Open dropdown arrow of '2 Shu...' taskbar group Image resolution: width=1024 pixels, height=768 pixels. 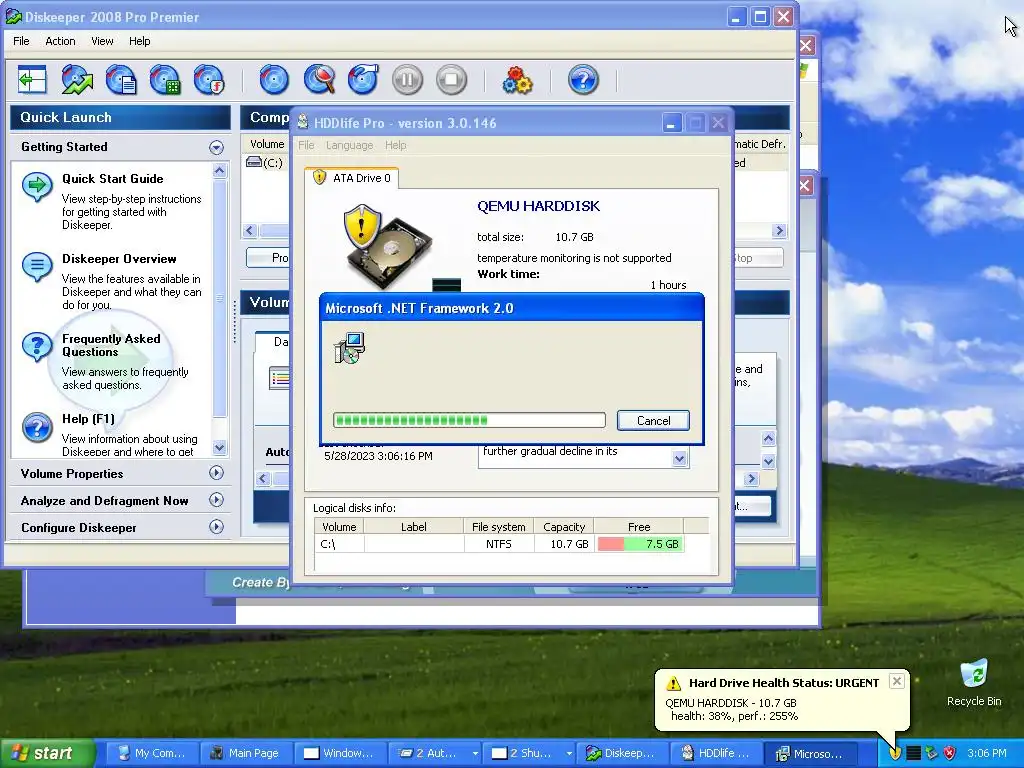coord(569,754)
